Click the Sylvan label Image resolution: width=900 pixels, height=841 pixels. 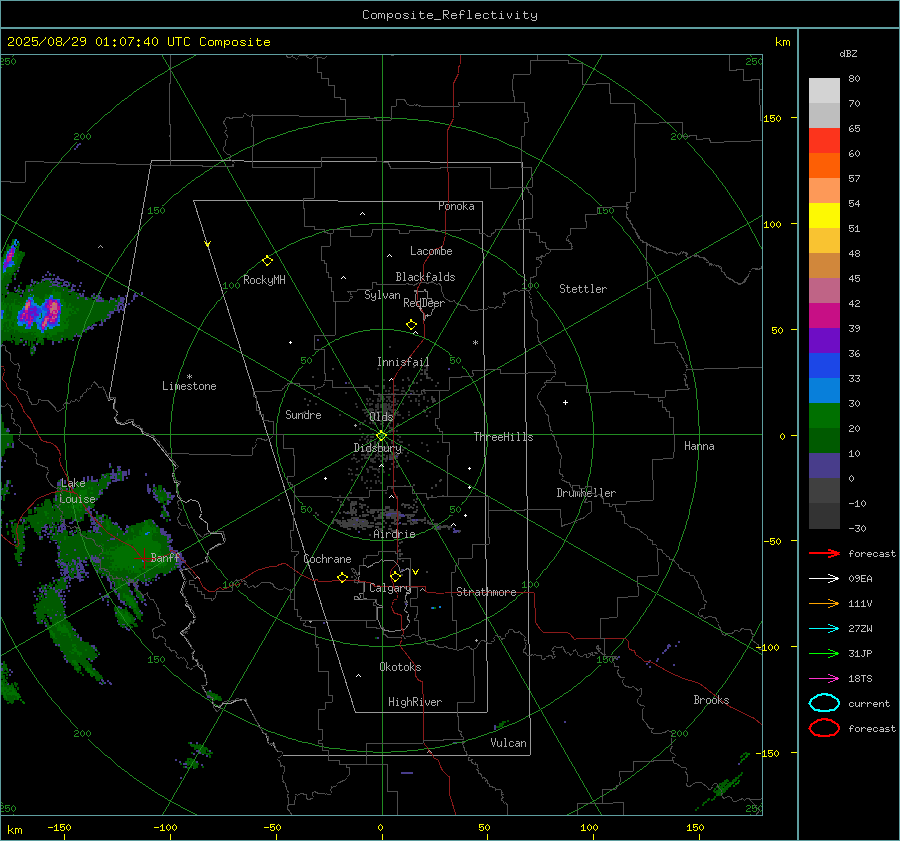click(382, 296)
